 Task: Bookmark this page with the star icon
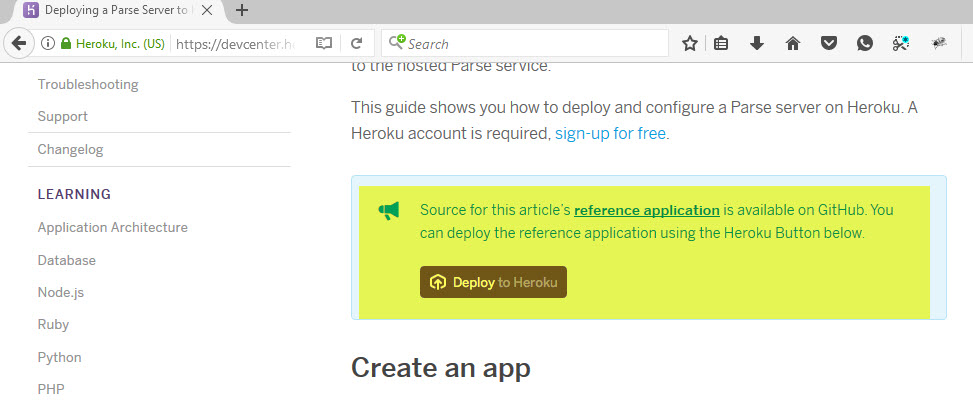click(x=689, y=43)
